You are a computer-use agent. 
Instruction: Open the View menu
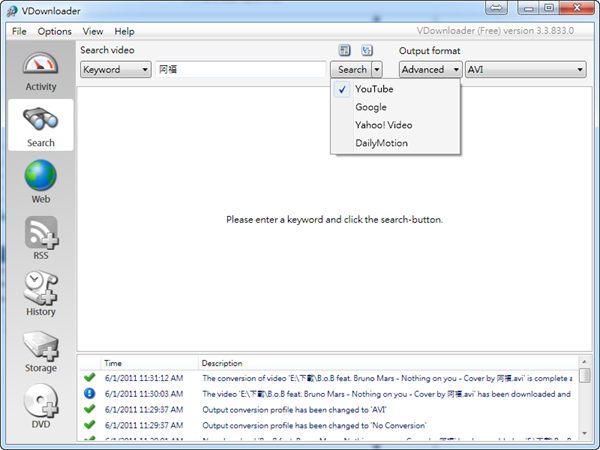[x=93, y=31]
